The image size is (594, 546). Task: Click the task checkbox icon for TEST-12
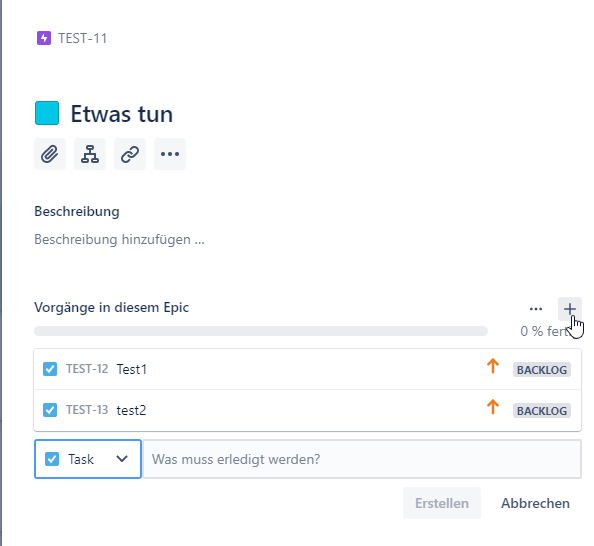(50, 369)
